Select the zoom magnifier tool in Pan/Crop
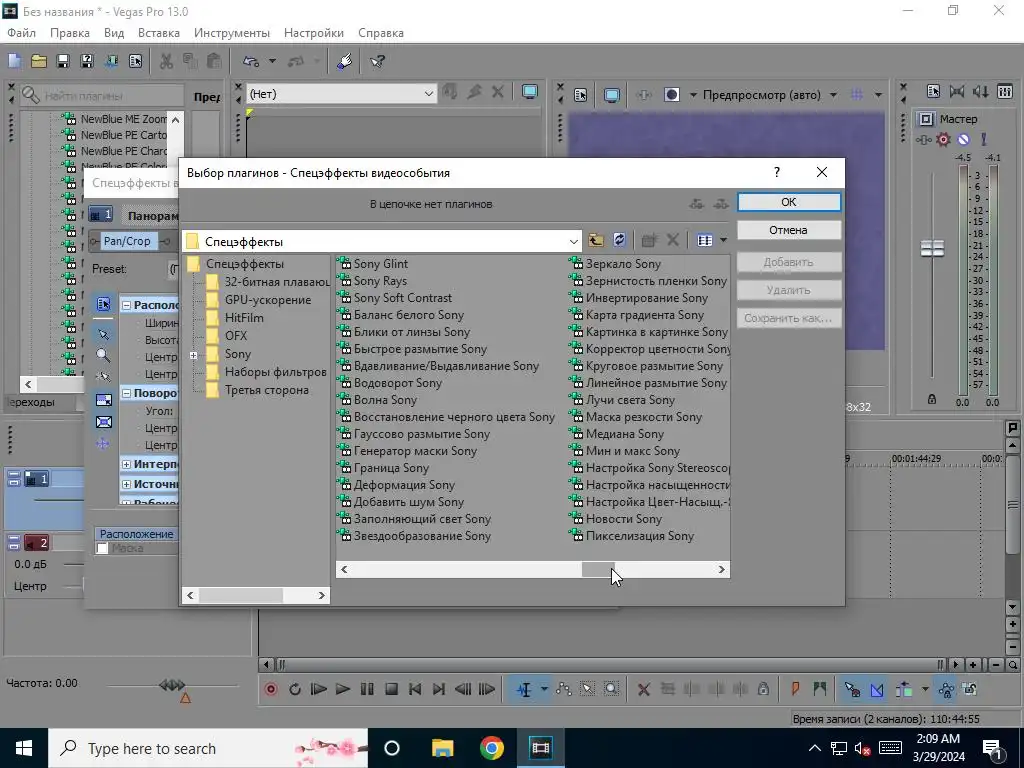Image resolution: width=1024 pixels, height=768 pixels. (103, 356)
